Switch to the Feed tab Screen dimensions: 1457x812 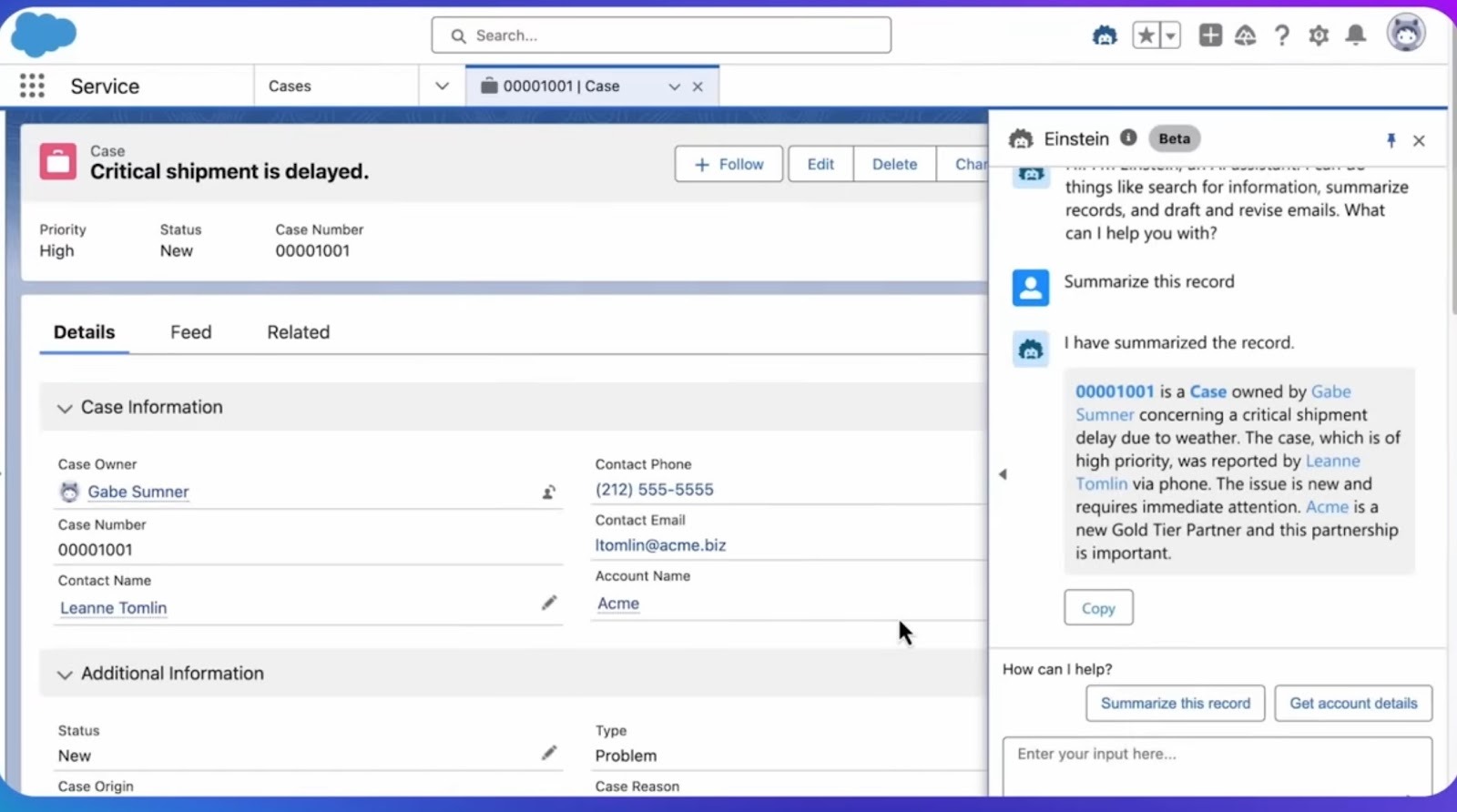[191, 332]
